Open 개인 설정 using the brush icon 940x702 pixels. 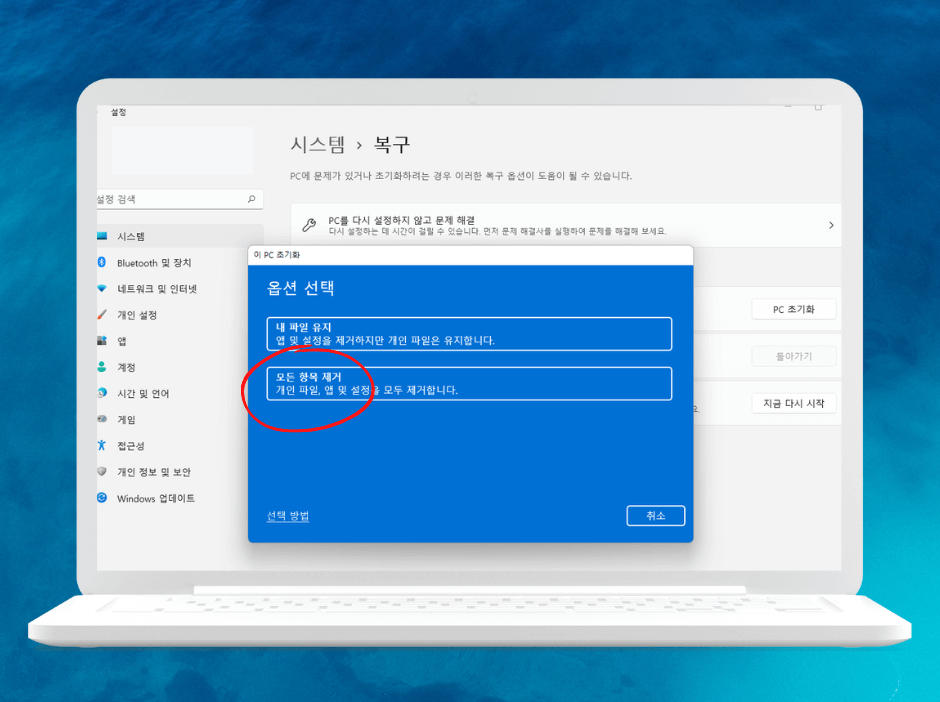(x=104, y=315)
